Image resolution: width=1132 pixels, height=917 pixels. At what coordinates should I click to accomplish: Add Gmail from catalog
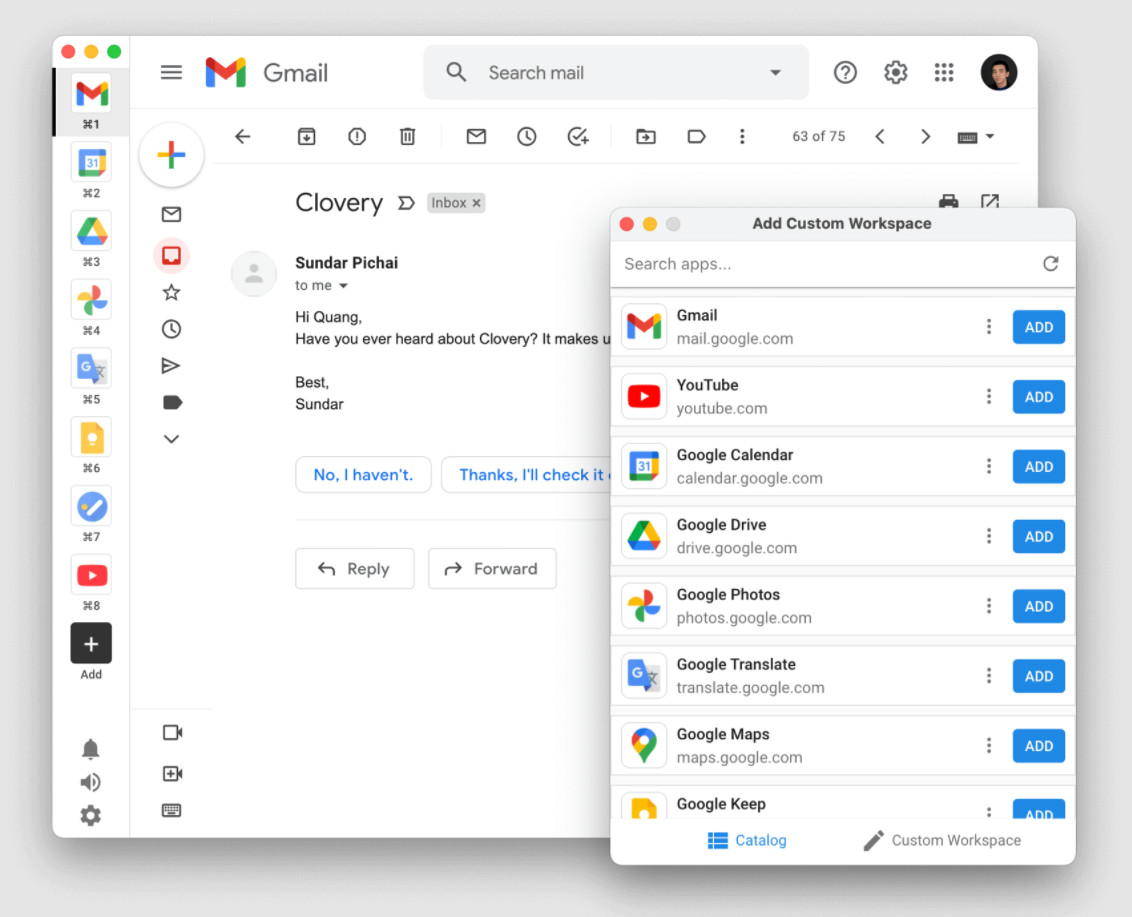pos(1038,327)
